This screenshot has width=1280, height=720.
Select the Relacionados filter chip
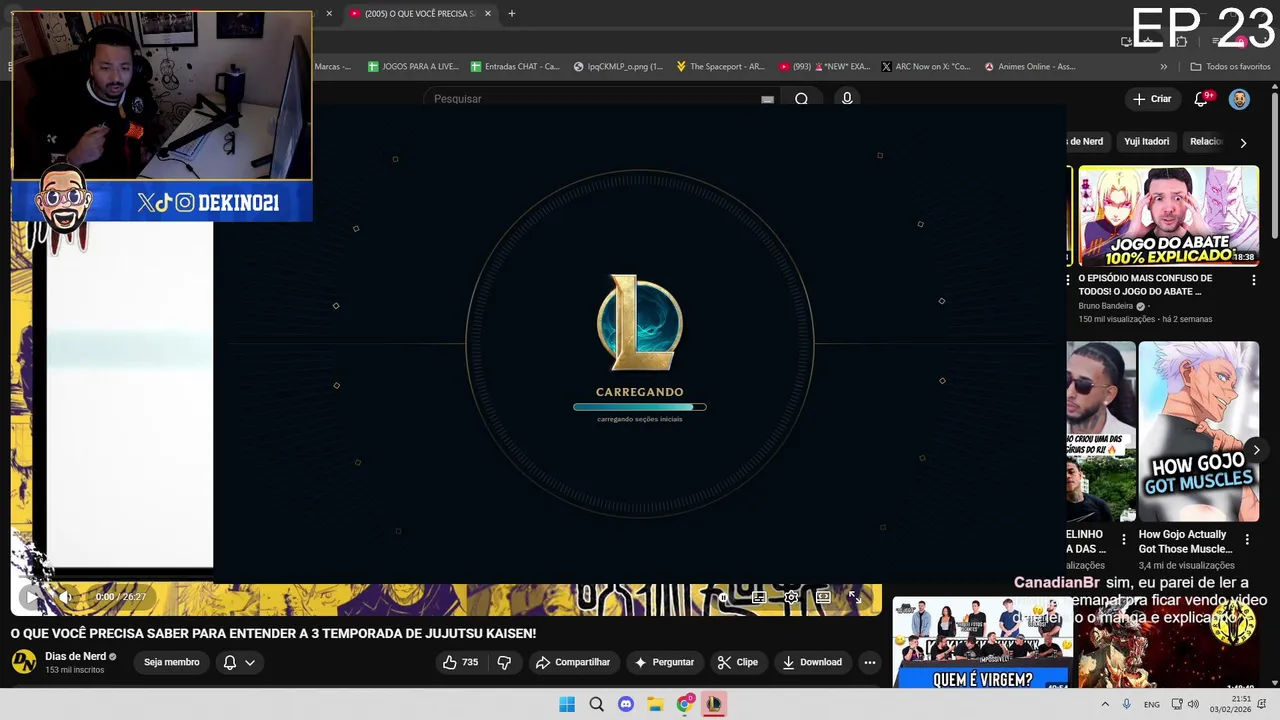(1205, 142)
